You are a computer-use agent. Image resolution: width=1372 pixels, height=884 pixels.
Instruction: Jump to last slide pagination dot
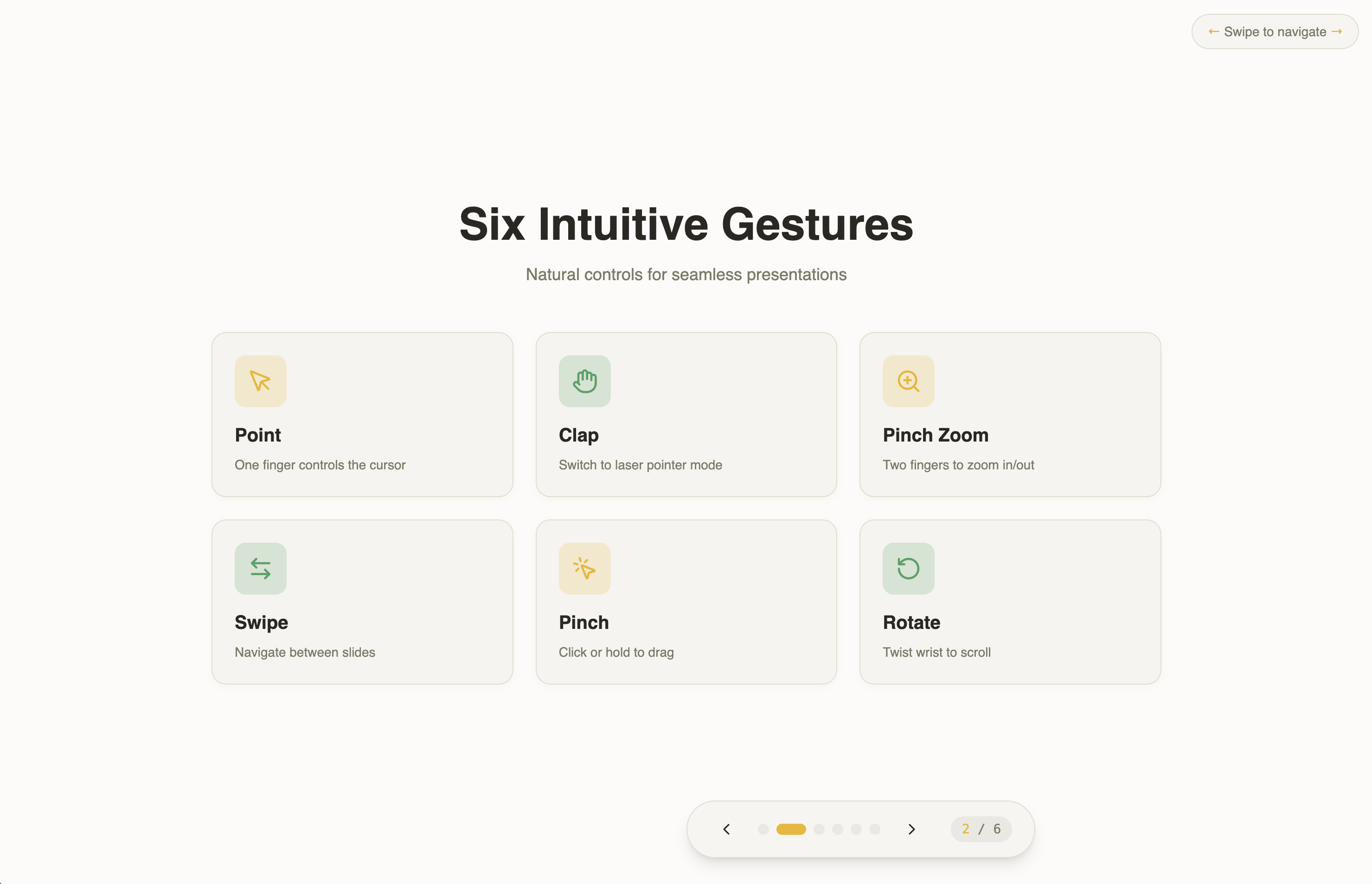[874, 829]
